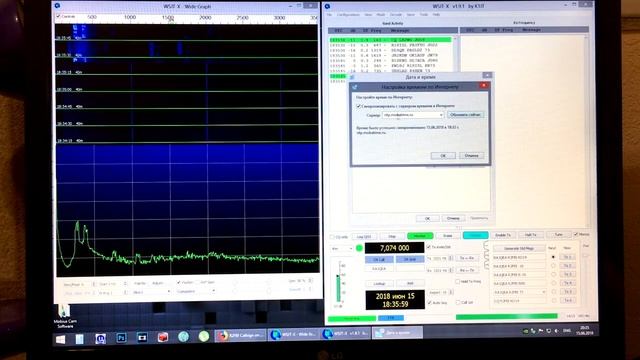Adjust the Tx frequency Hz stepper
The width and height of the screenshot is (640, 360).
(451, 258)
